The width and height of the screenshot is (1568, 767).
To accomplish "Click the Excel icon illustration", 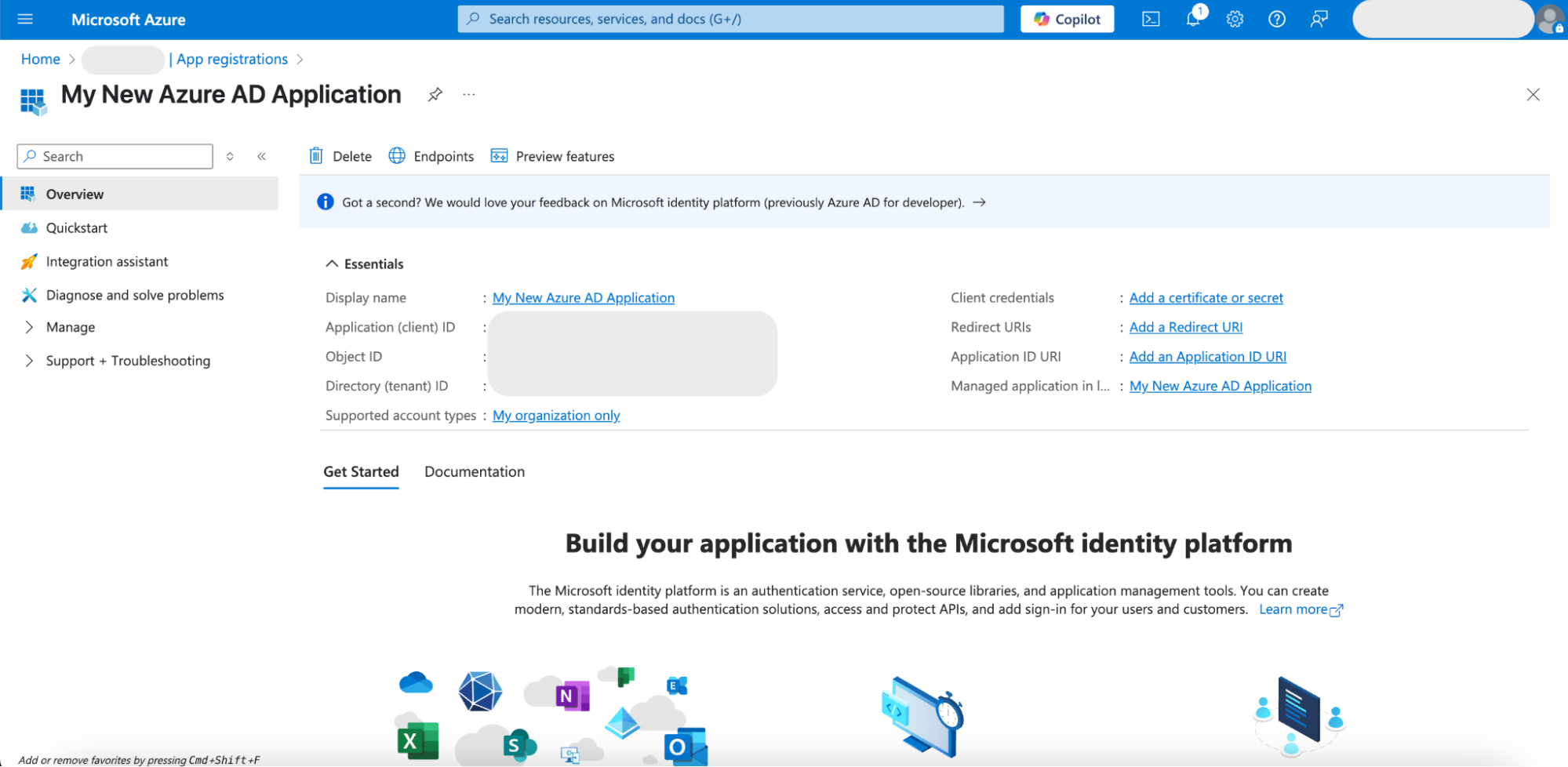I will click(x=418, y=740).
